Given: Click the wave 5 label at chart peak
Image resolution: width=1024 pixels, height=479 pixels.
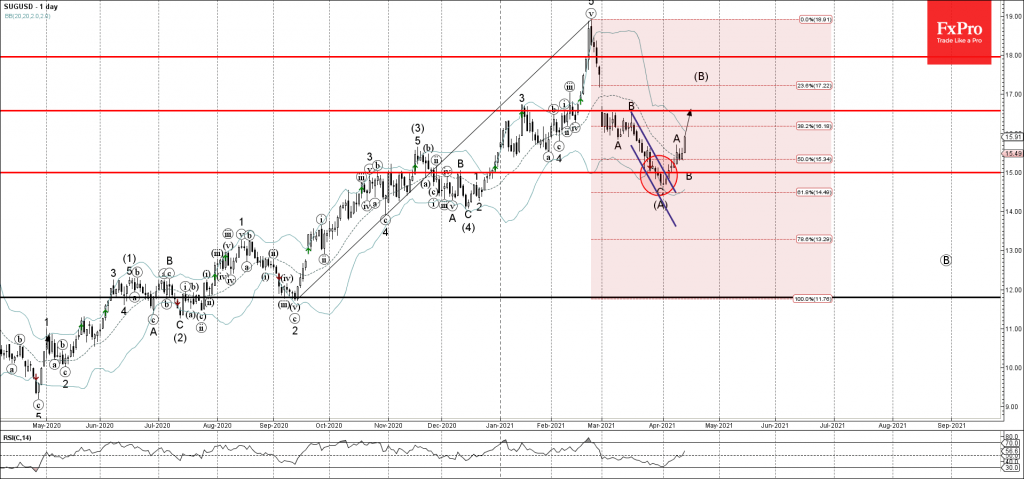Looking at the screenshot, I should [591, 3].
